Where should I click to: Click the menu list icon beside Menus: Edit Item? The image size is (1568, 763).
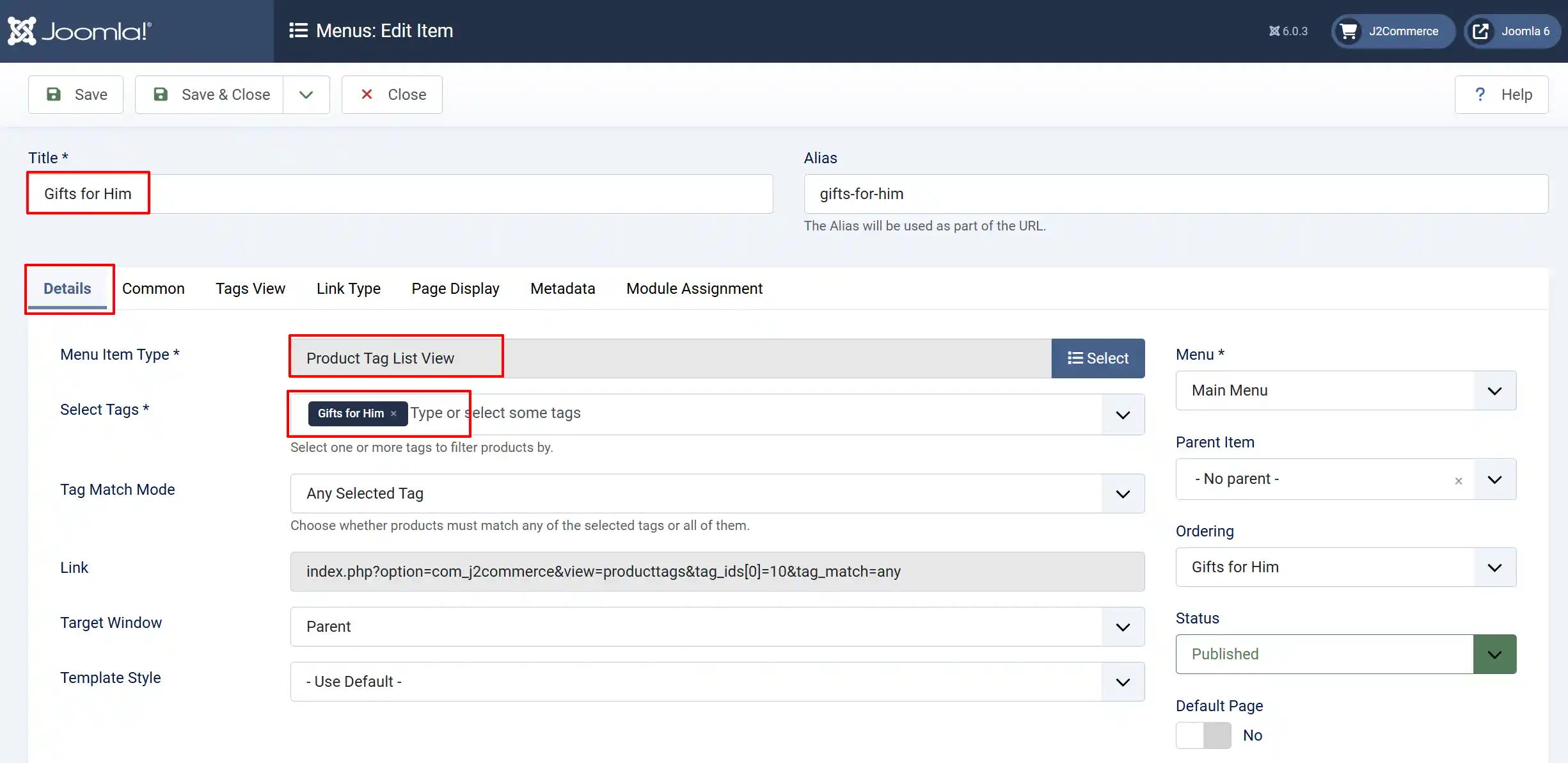298,31
